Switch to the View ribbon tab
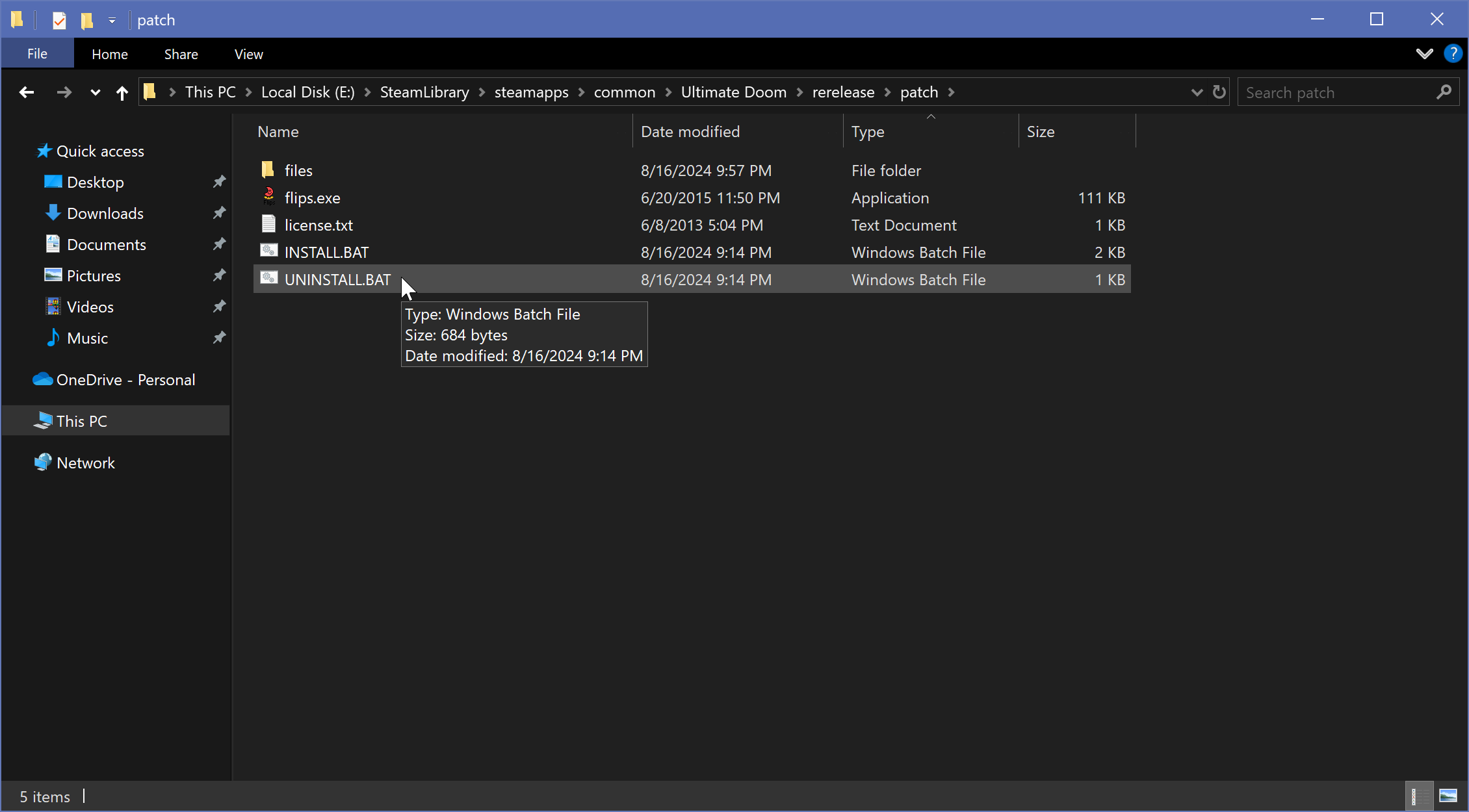This screenshot has width=1469, height=812. (x=248, y=54)
